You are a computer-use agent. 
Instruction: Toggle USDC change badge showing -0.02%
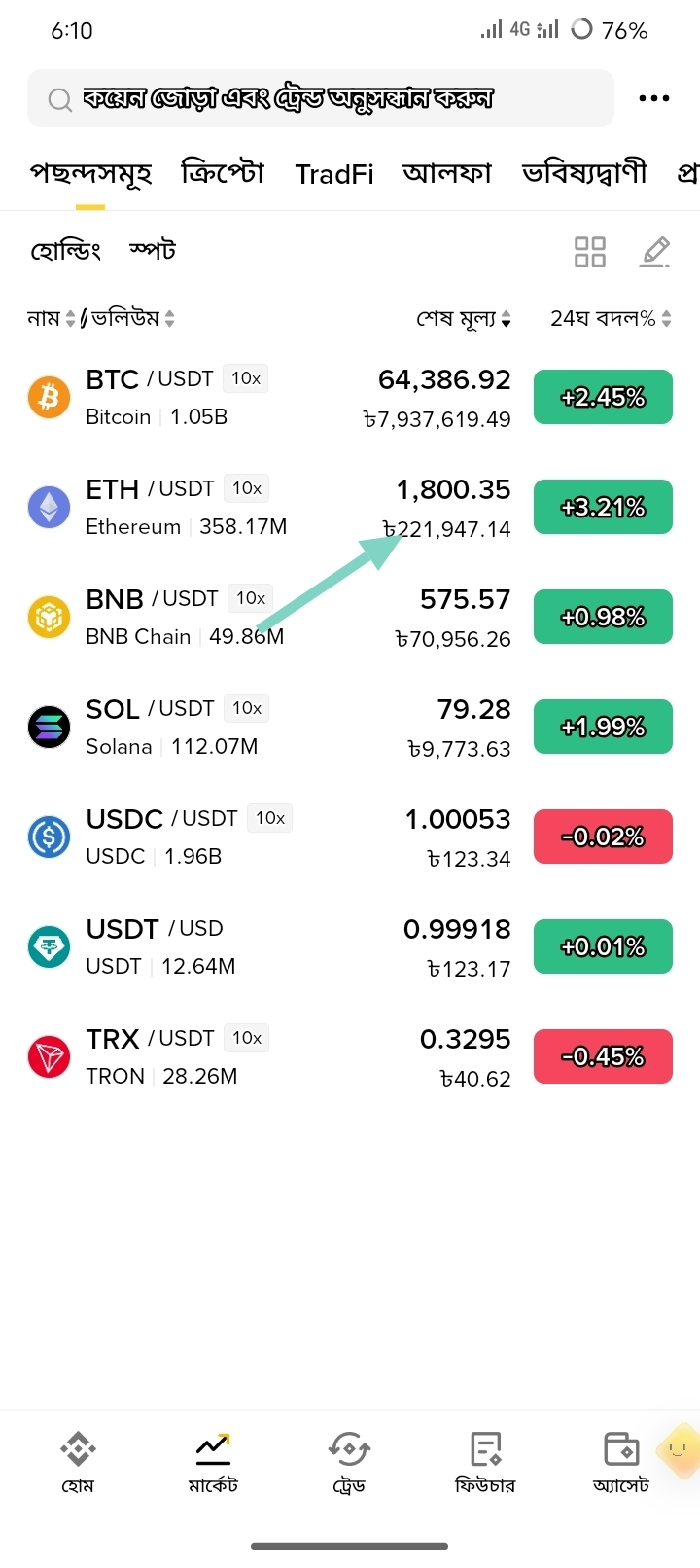[603, 837]
